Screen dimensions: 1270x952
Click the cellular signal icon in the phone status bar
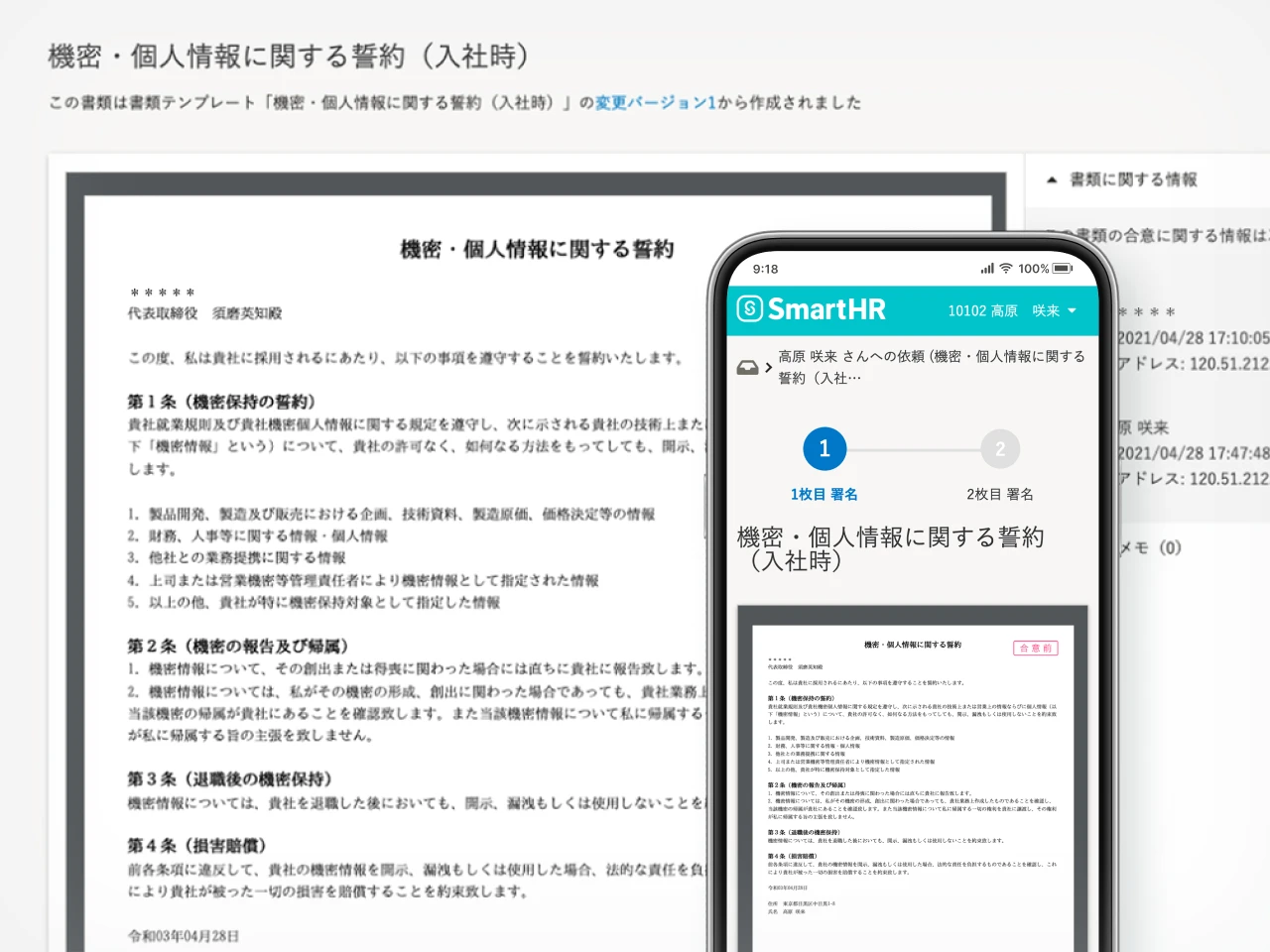[987, 269]
